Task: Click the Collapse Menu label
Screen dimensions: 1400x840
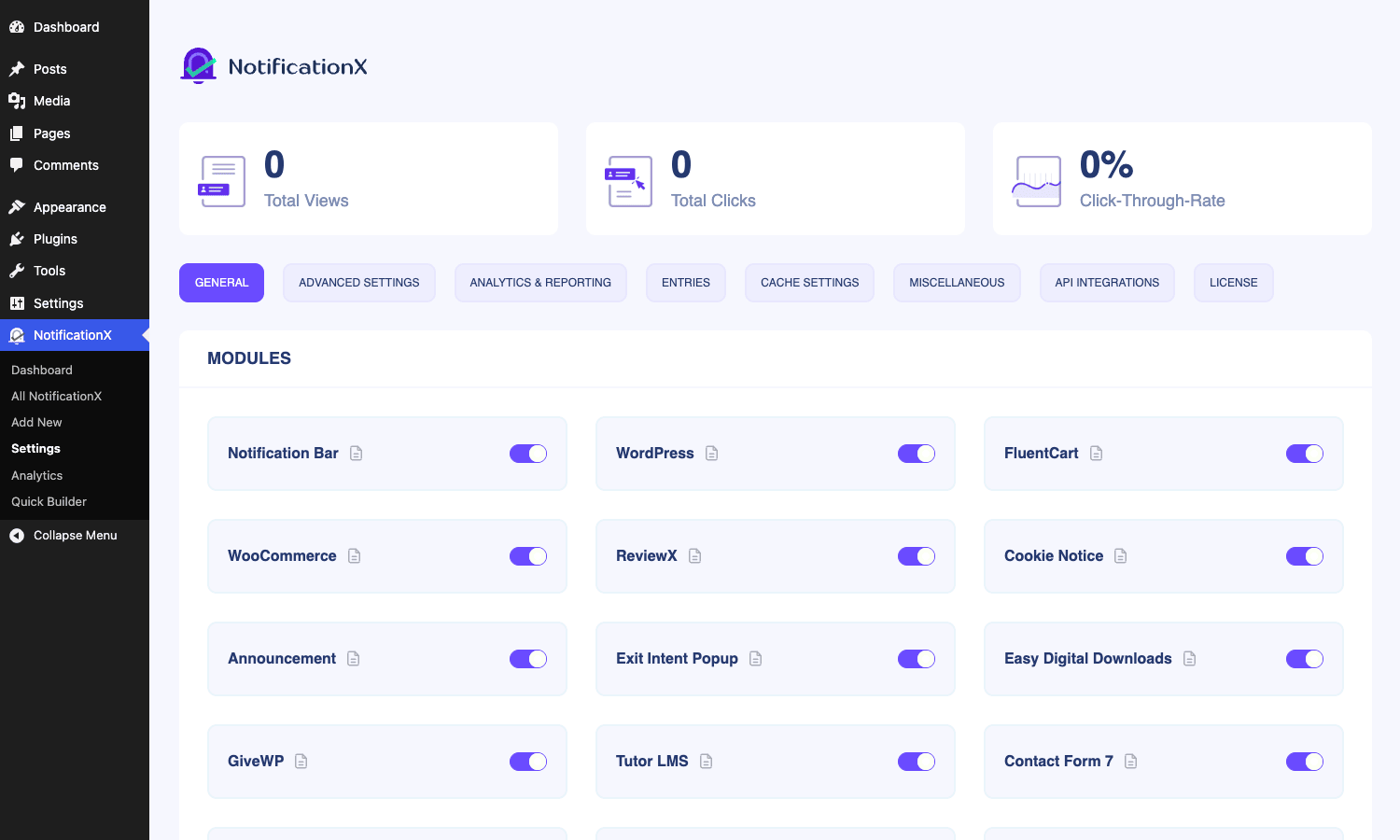Action: 75,536
